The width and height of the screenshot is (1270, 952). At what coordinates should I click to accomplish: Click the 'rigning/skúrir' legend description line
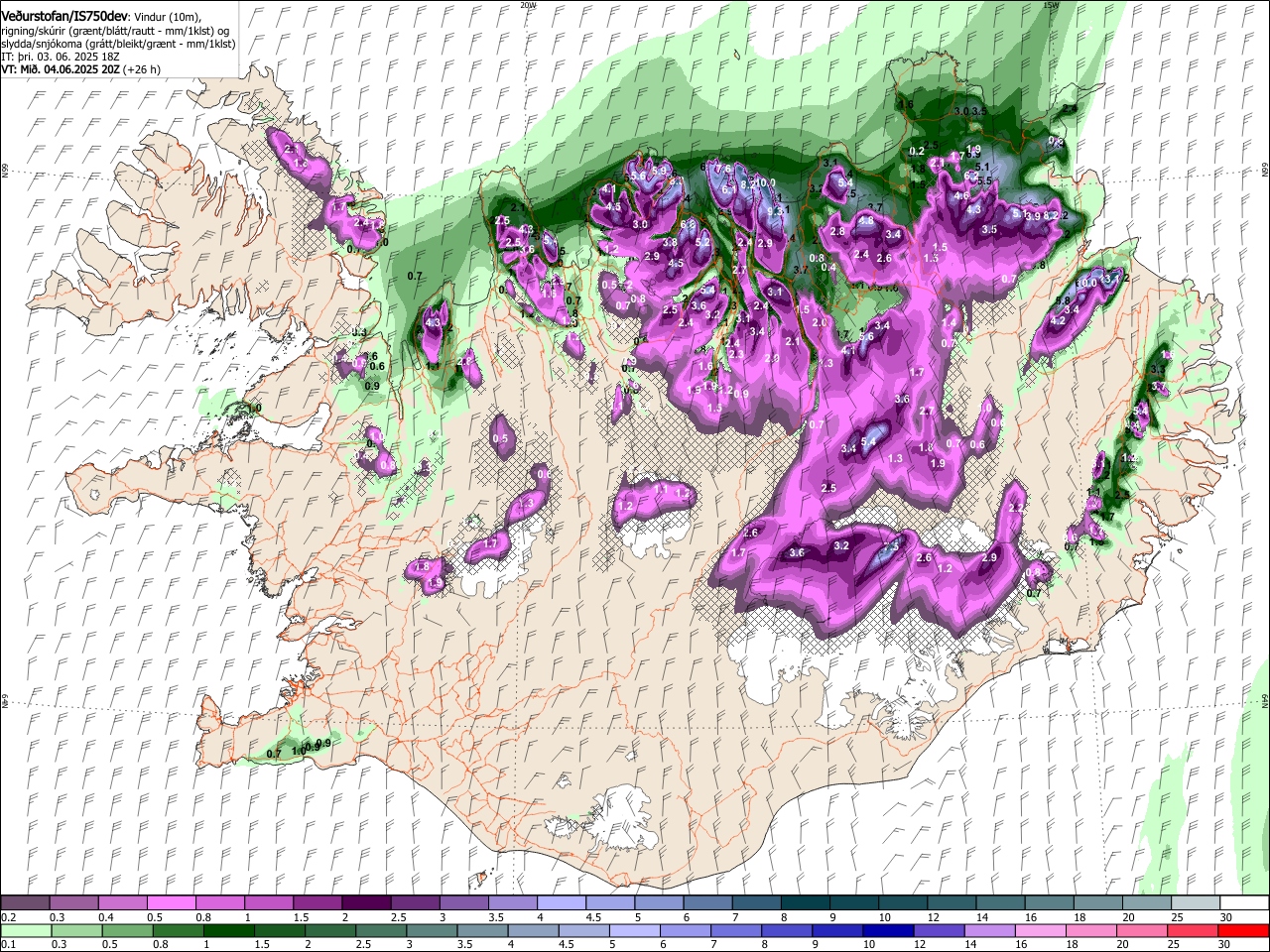[x=117, y=31]
